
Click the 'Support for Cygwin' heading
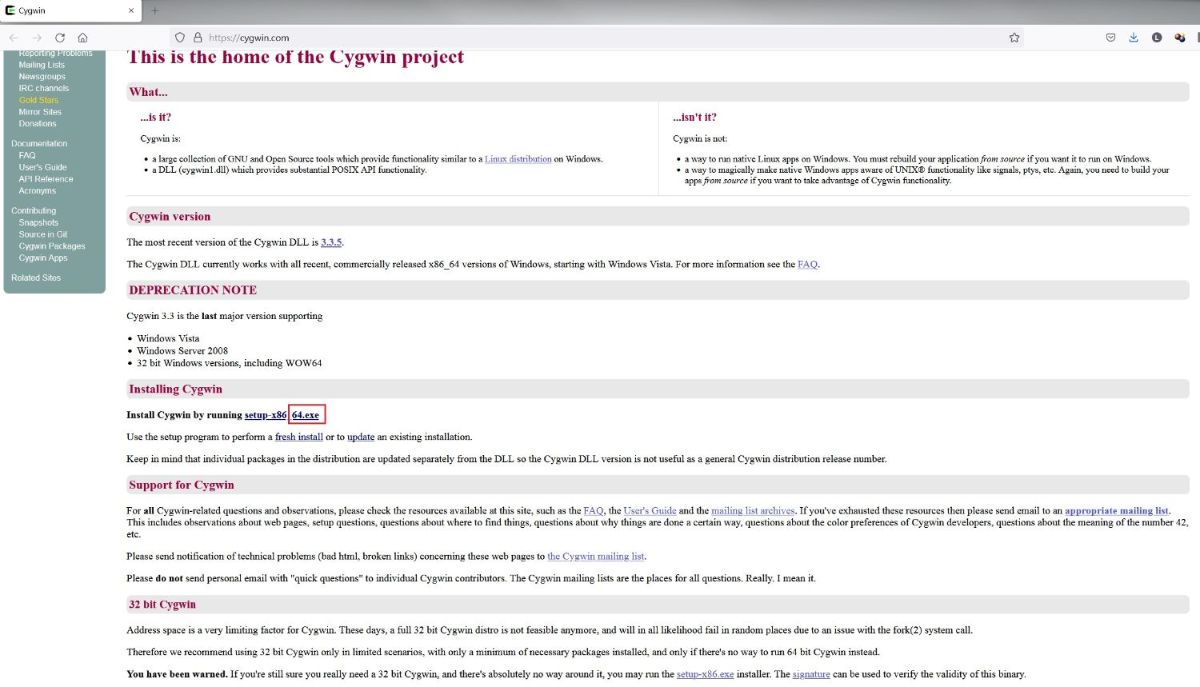pos(181,485)
